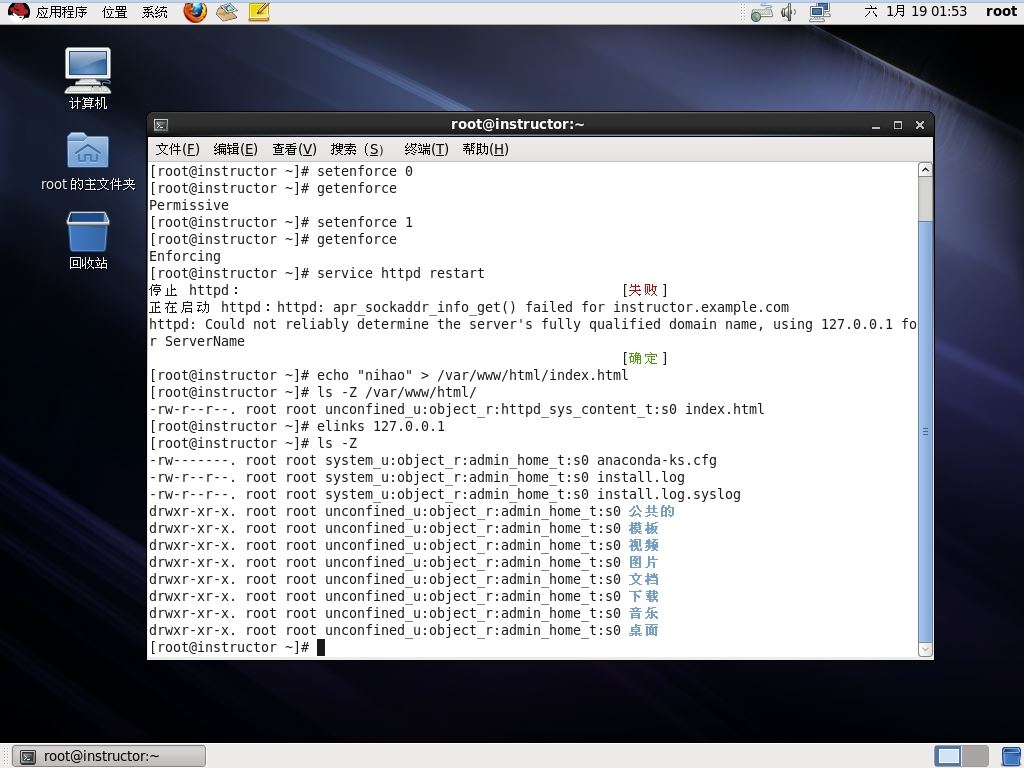Image resolution: width=1024 pixels, height=768 pixels.
Task: Click the 桌面 directory name
Action: pyautogui.click(x=643, y=630)
